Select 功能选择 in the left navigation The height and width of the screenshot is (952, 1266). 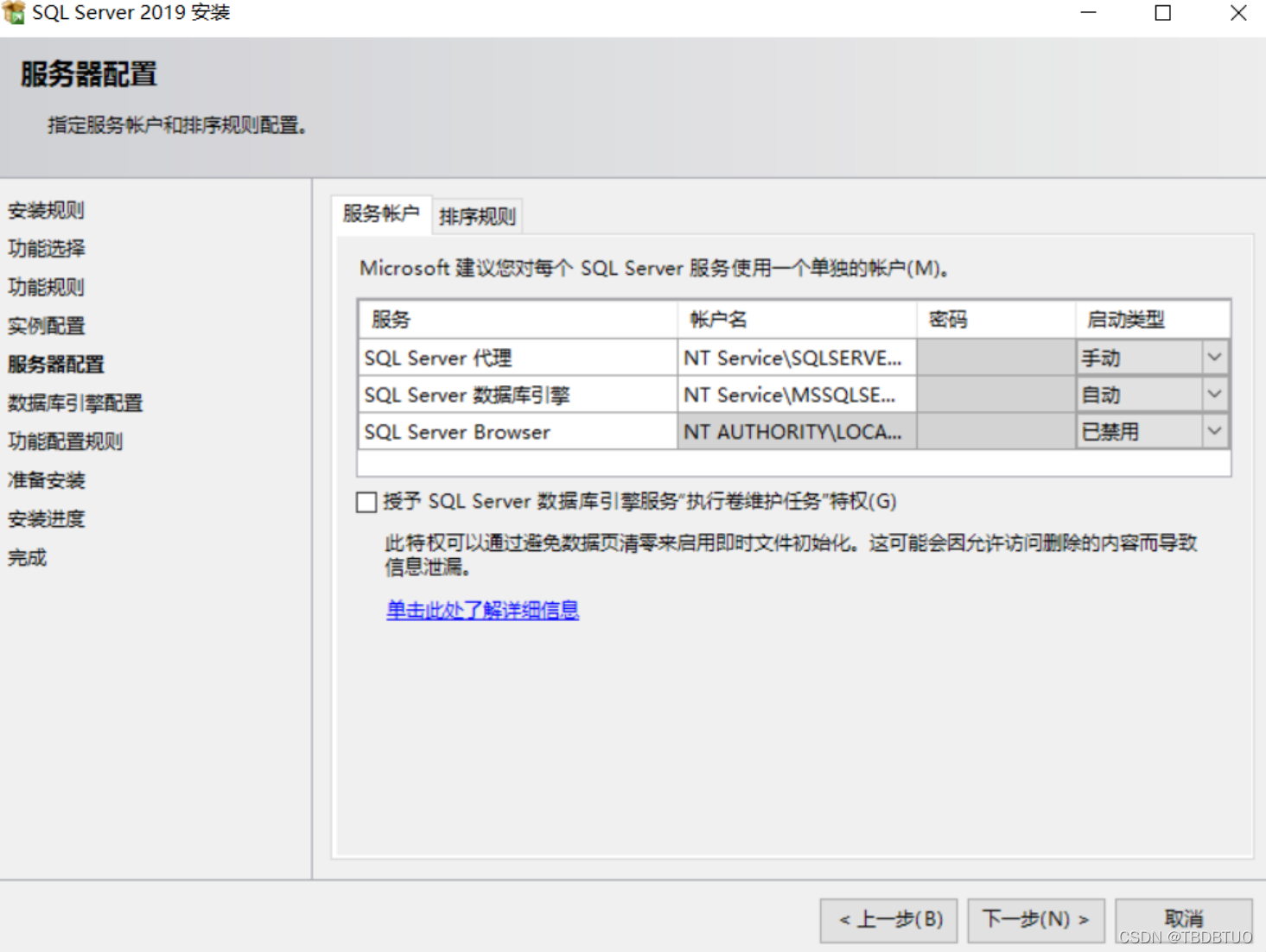click(x=45, y=248)
